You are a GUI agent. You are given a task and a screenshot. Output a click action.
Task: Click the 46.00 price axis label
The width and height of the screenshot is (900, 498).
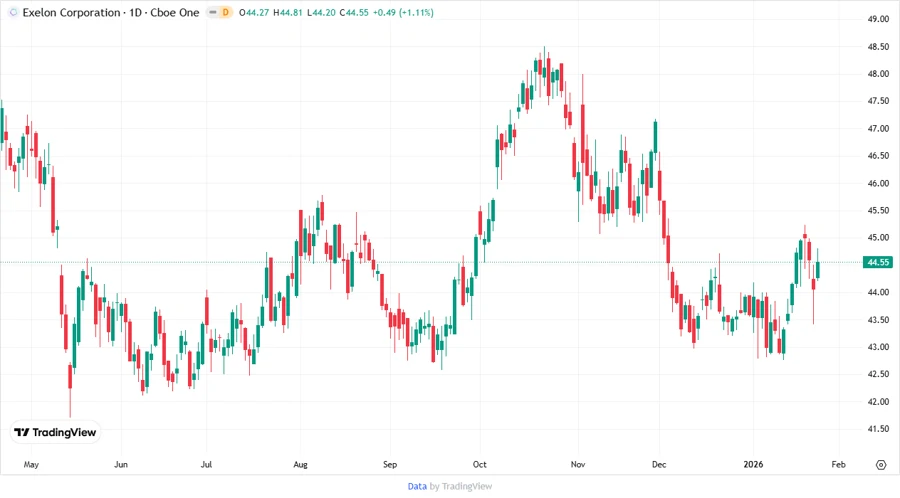[878, 183]
